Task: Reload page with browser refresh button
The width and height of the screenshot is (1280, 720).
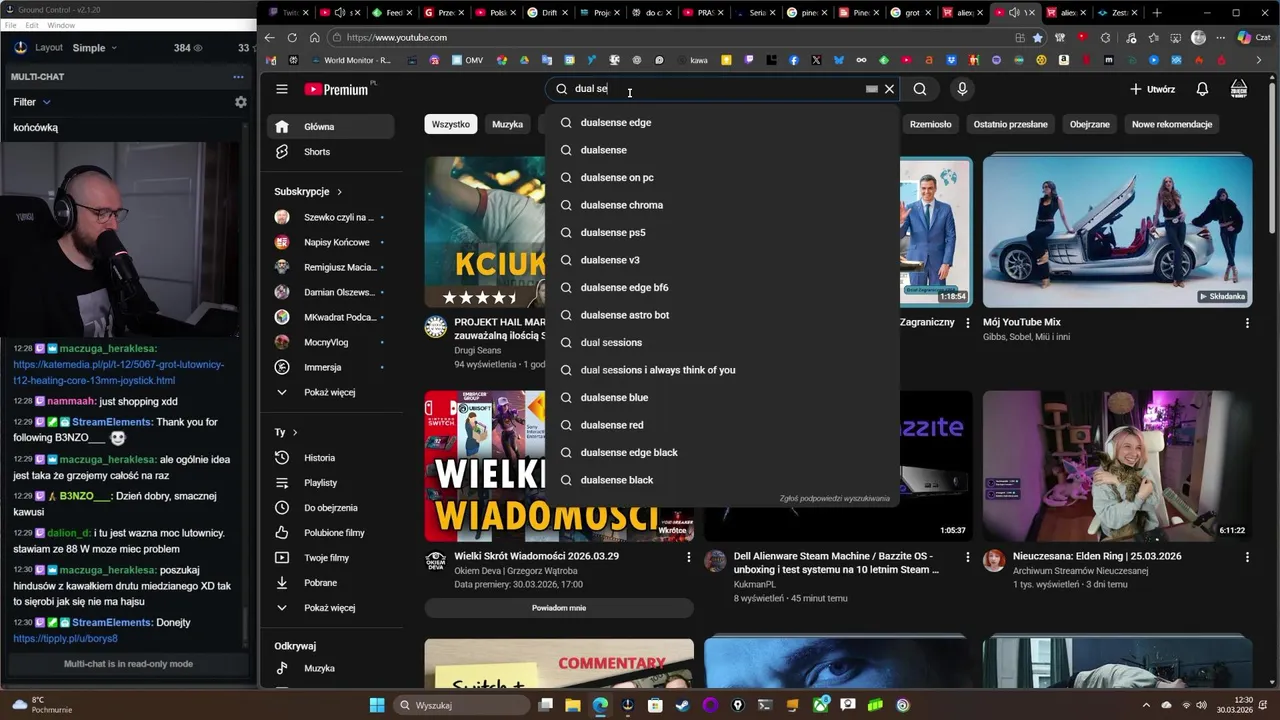Action: pyautogui.click(x=292, y=37)
